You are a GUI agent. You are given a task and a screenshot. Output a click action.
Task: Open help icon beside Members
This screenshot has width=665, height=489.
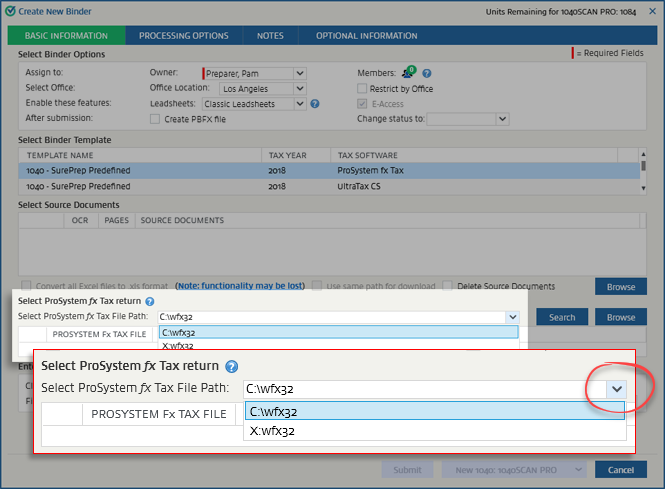point(427,73)
